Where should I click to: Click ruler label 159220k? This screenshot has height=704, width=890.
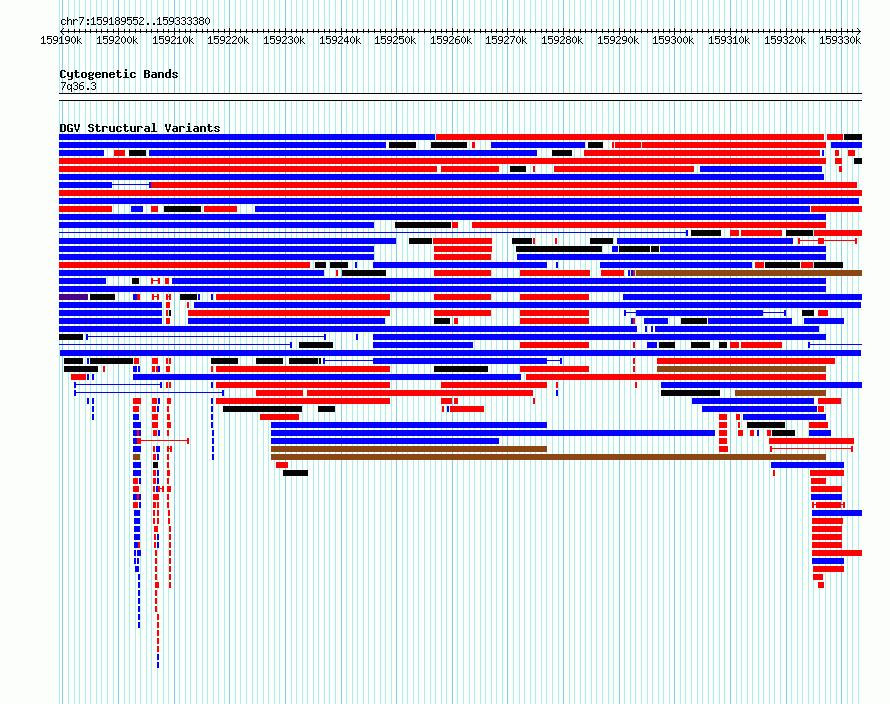[228, 40]
